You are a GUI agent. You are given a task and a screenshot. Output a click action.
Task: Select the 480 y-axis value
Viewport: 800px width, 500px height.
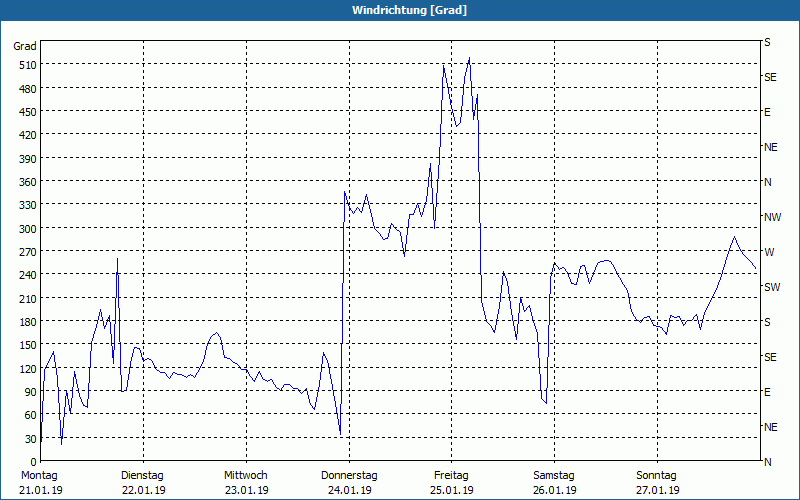(x=28, y=89)
